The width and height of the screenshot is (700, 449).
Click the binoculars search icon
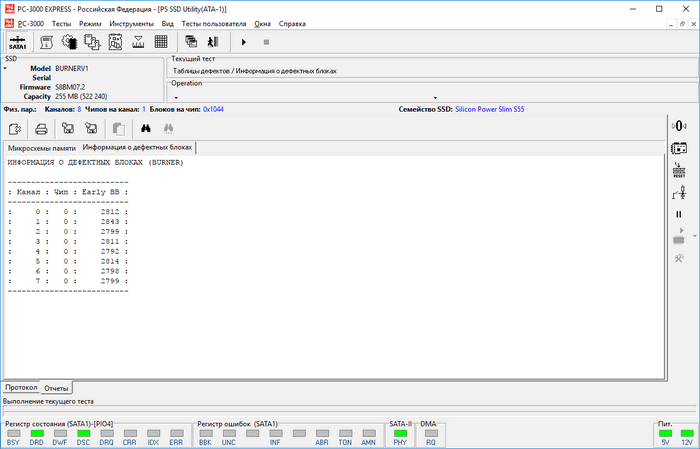coord(145,128)
